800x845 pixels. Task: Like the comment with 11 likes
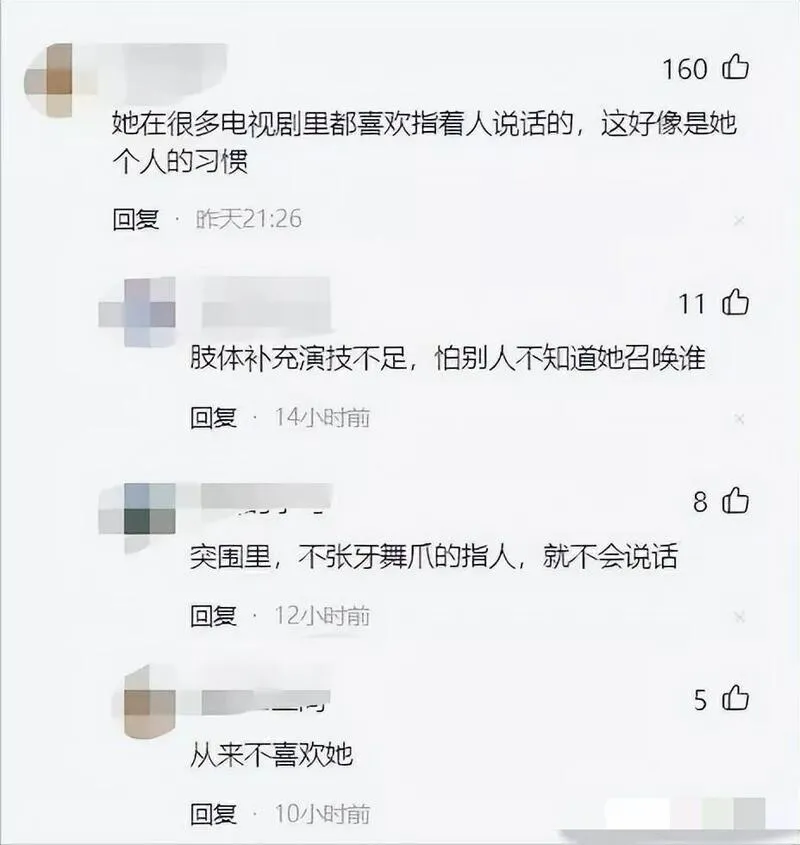click(x=735, y=302)
